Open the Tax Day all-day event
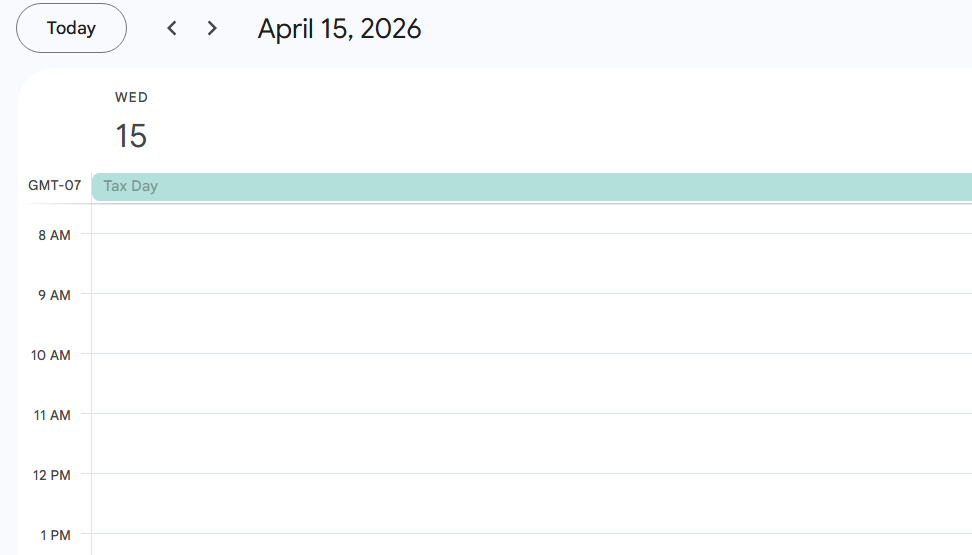 530,186
